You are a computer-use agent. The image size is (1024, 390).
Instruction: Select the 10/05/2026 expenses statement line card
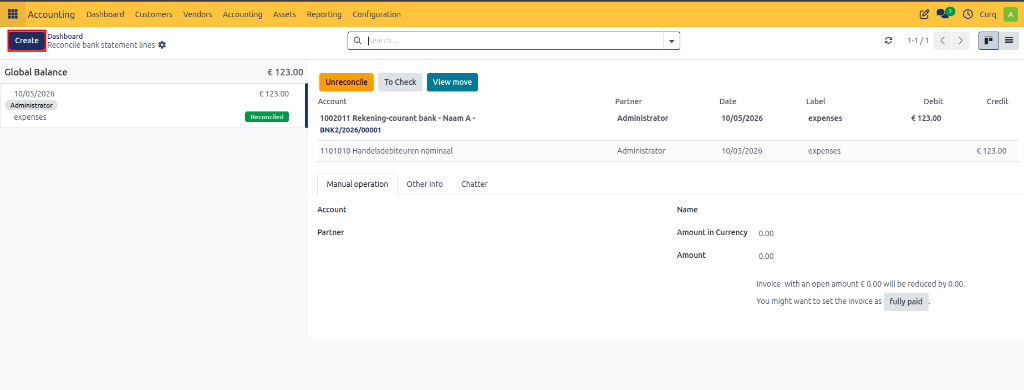point(153,105)
